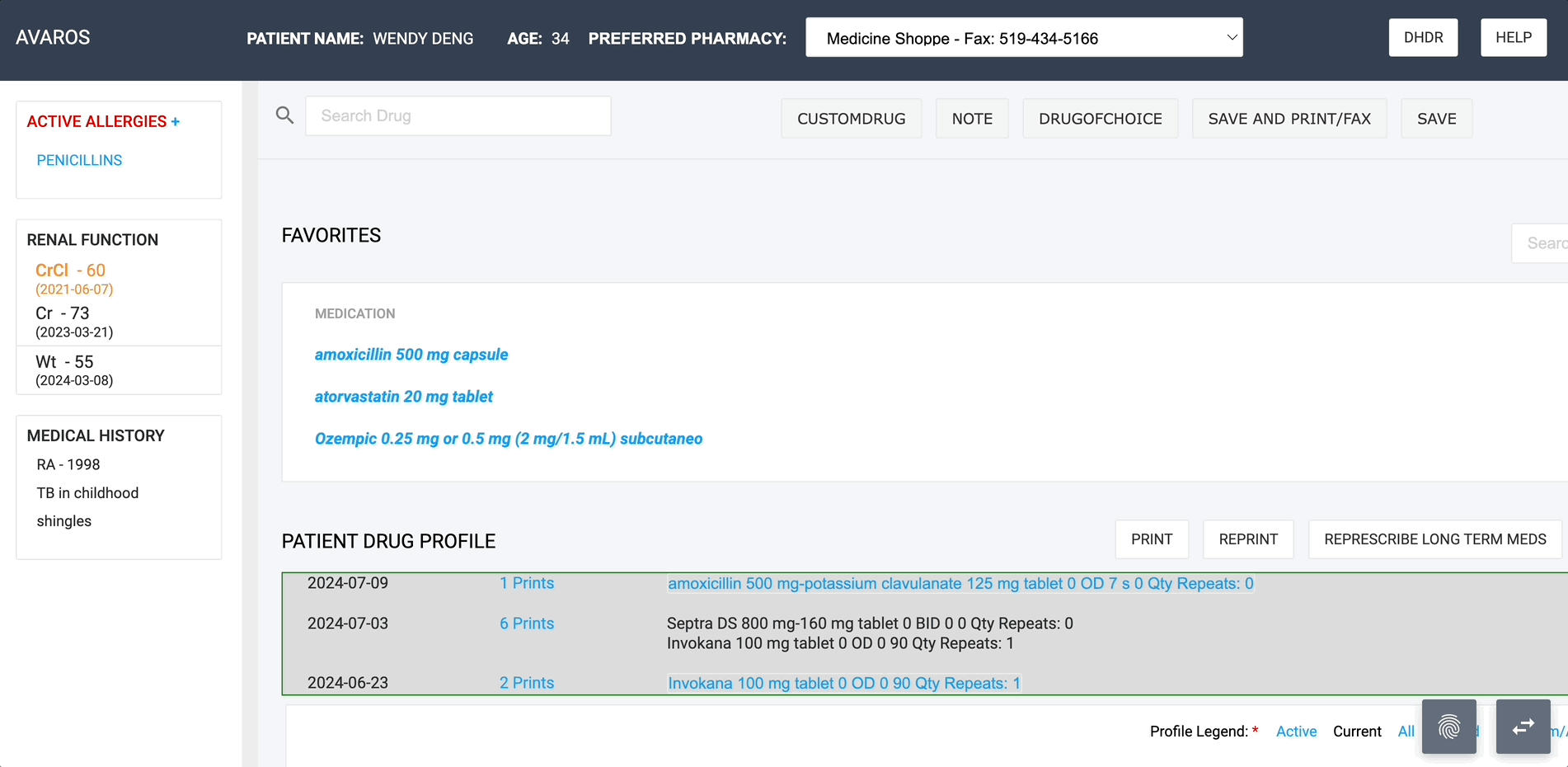
Task: Click the fingerprint icon button
Action: [x=1448, y=727]
